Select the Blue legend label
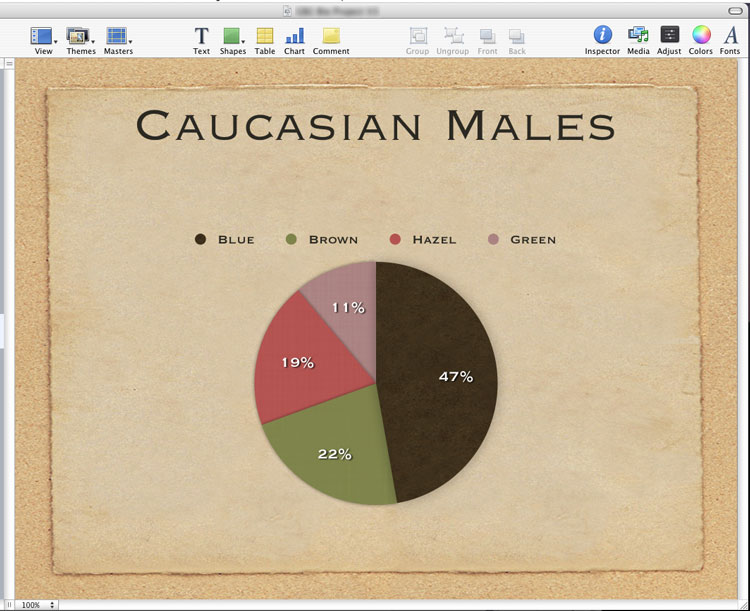Screen dimensions: 750x611 coord(236,240)
